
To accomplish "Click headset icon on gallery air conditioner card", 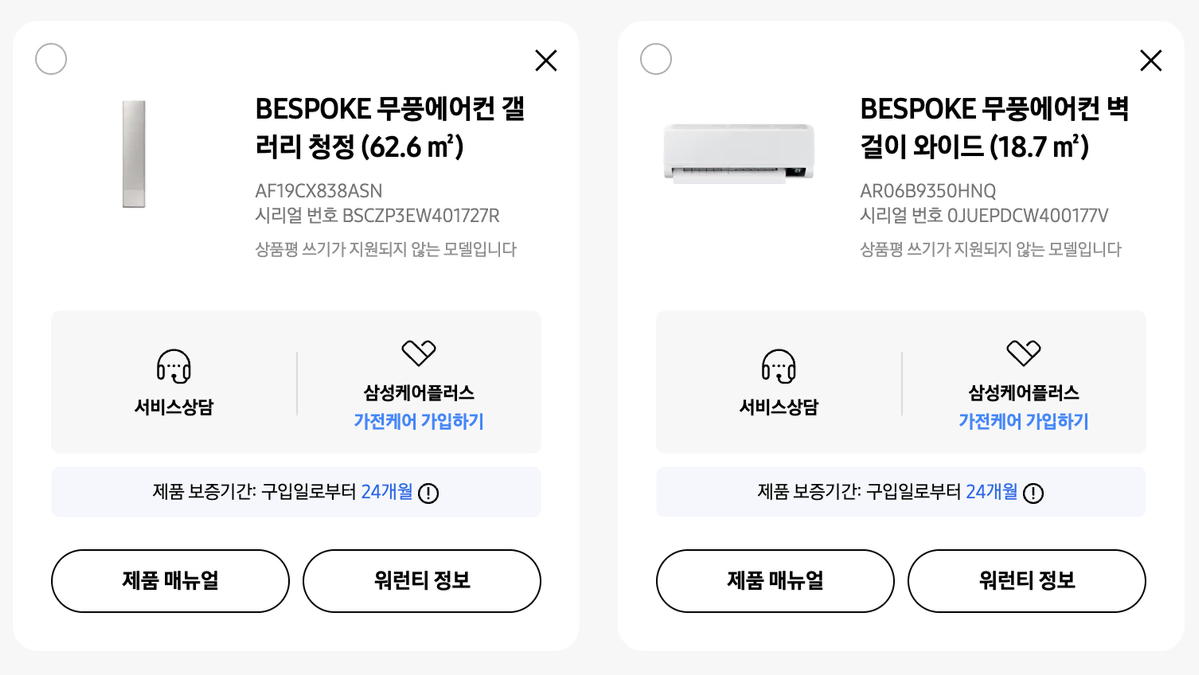I will point(174,366).
